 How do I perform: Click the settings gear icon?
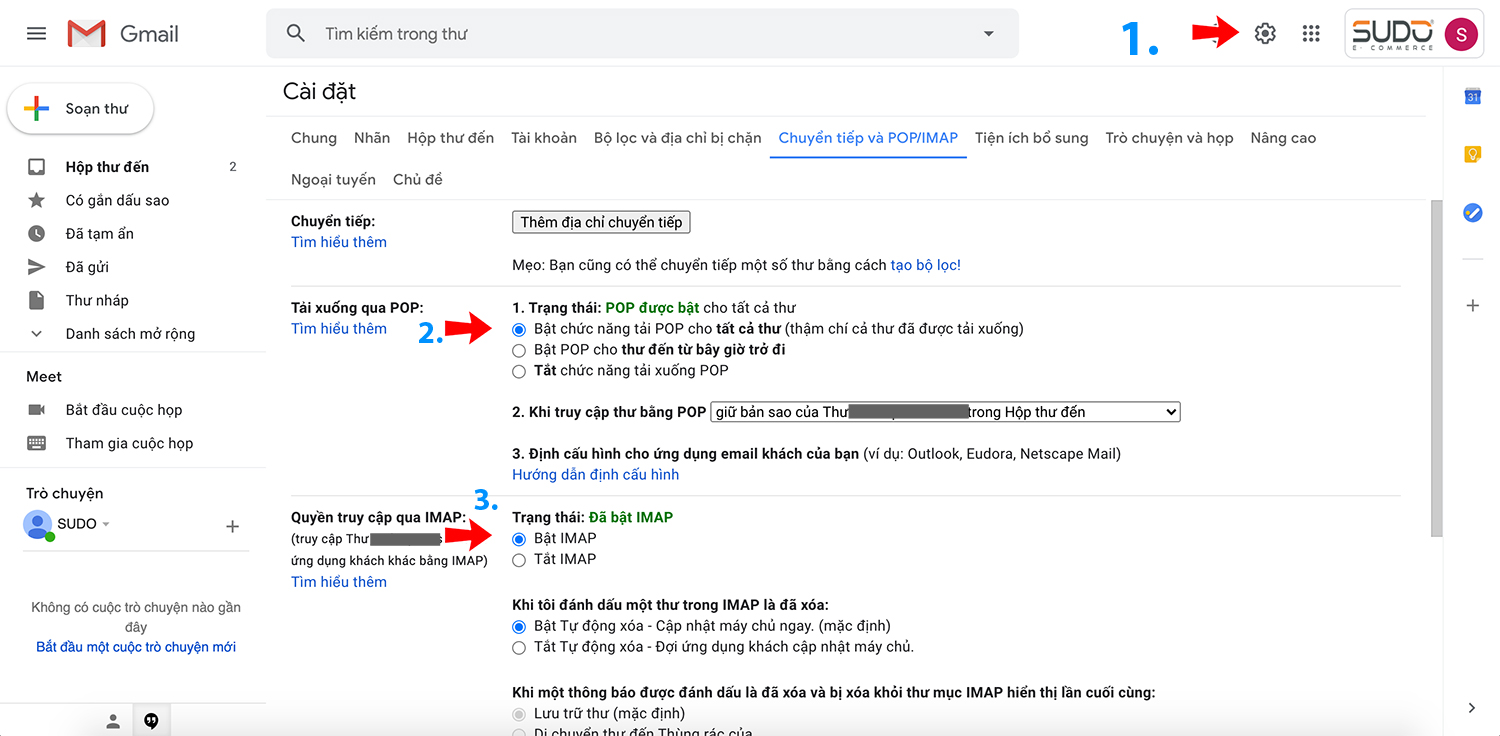click(x=1264, y=32)
